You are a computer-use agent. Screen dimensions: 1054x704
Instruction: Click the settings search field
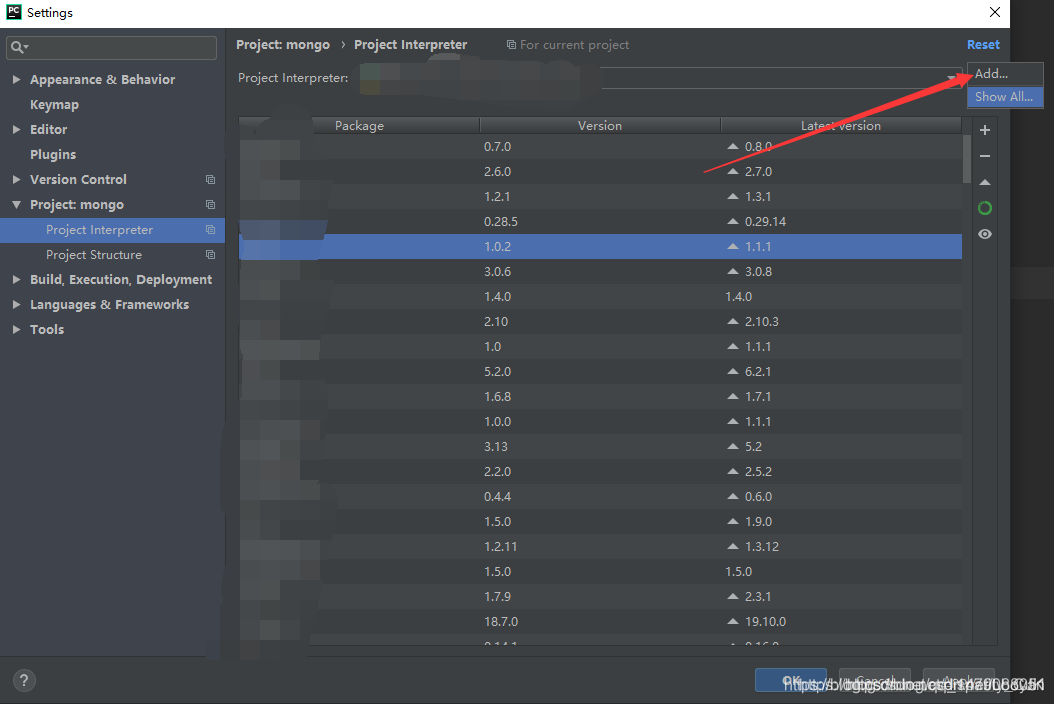pos(112,47)
